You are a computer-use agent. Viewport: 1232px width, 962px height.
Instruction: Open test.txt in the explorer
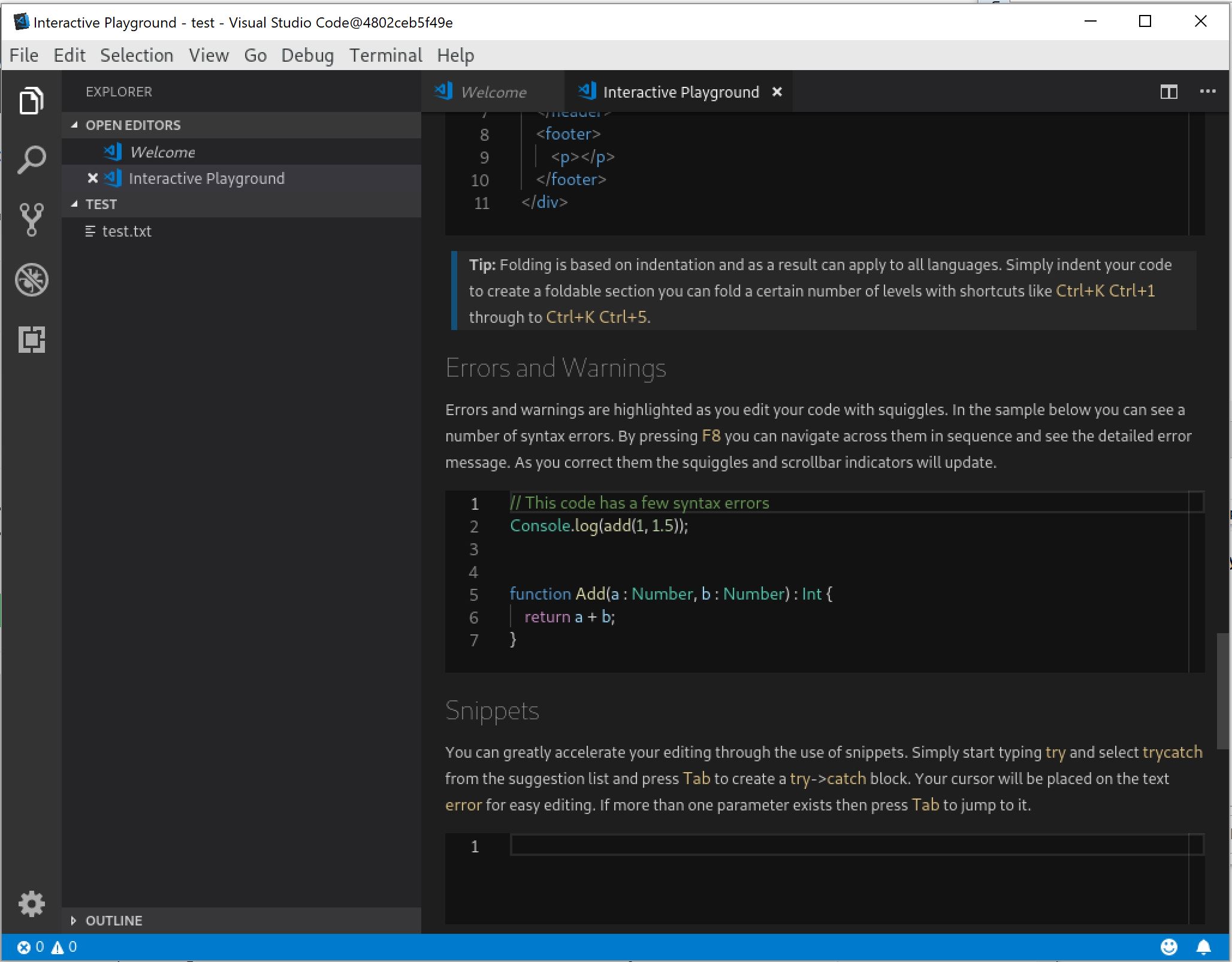[126, 231]
